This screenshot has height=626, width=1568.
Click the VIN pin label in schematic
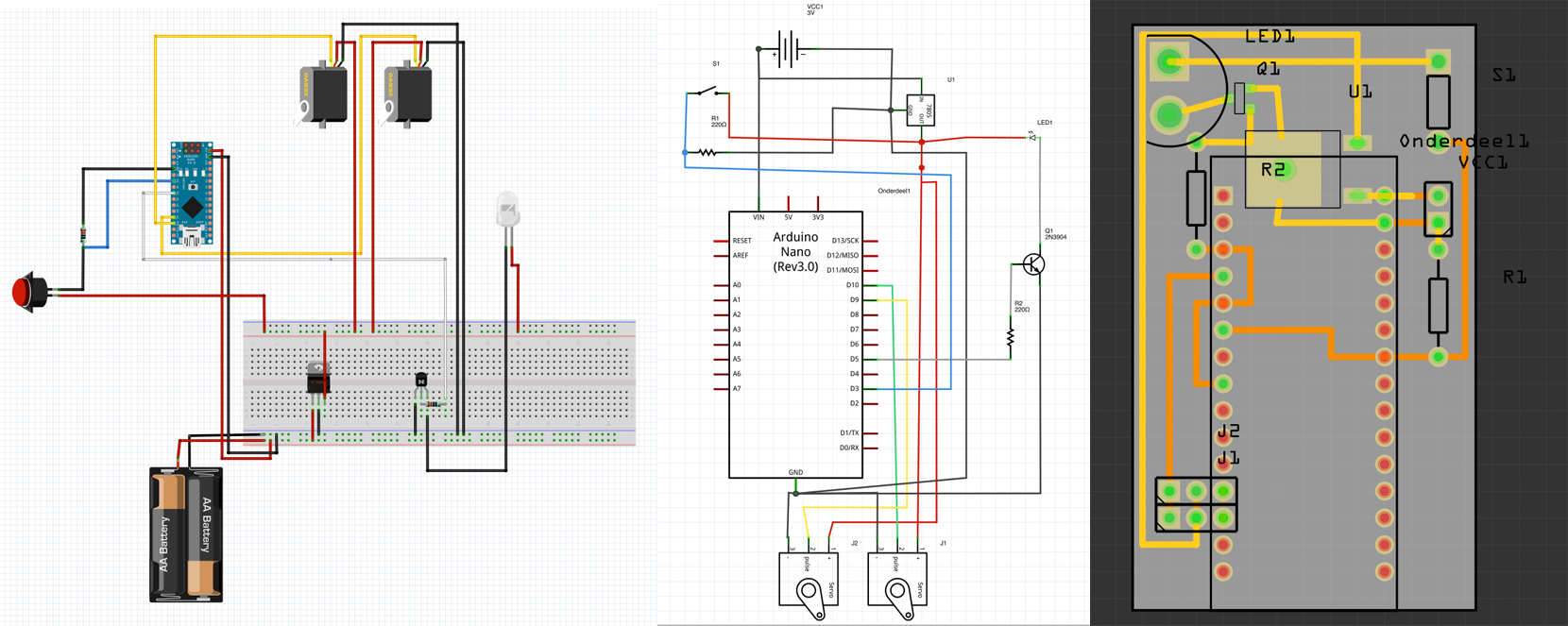758,217
